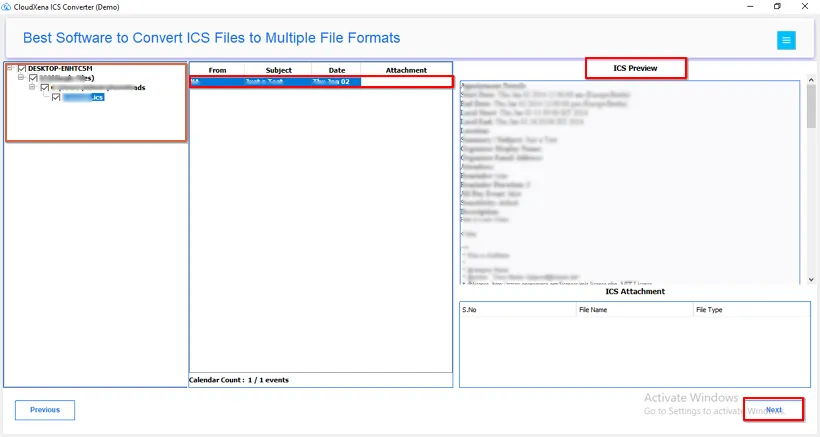Viewport: 820px width, 437px height.
Task: Click the S.No attachment column header
Action: 518,309
